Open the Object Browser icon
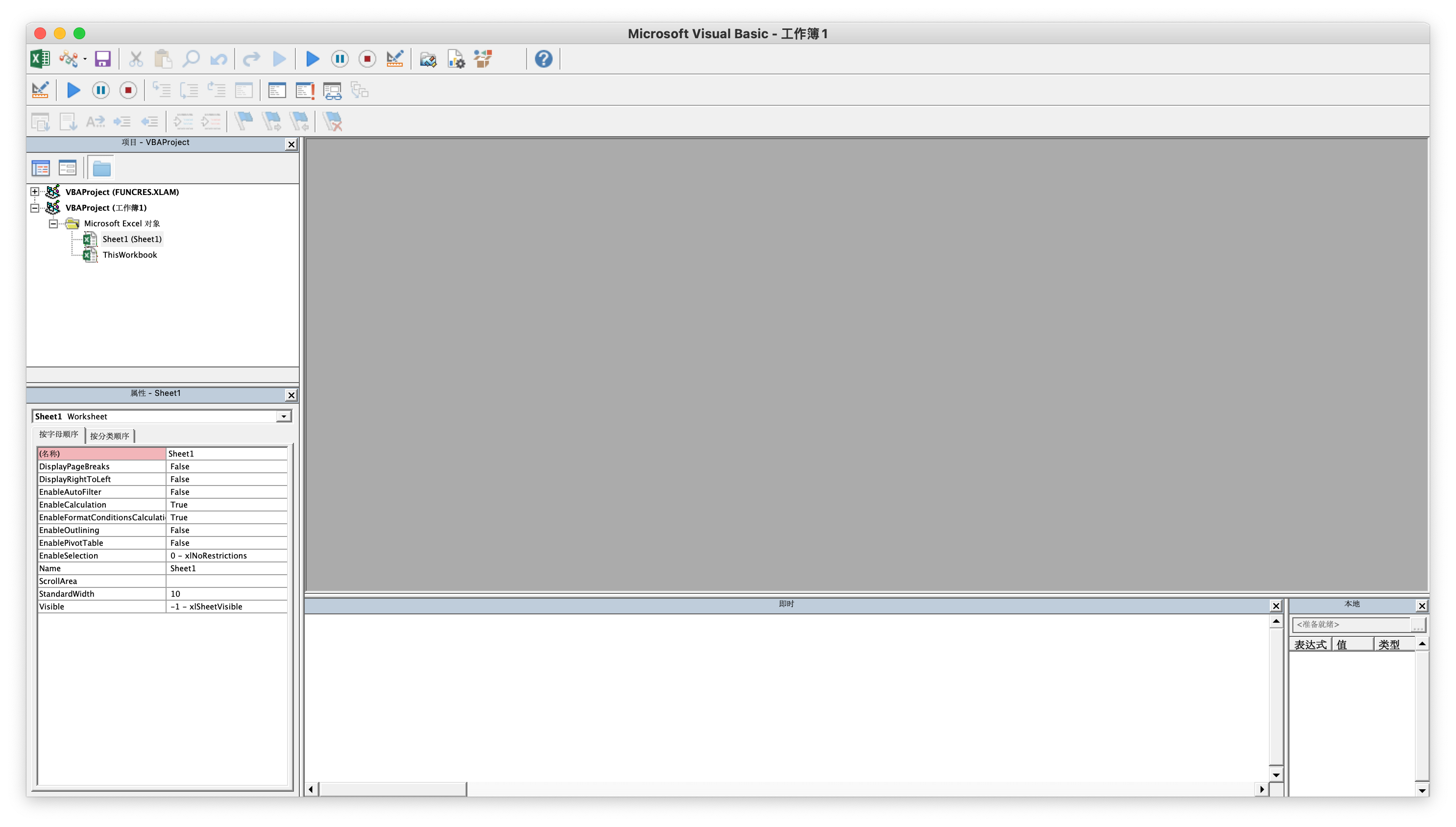The image size is (1456, 827). 483,59
